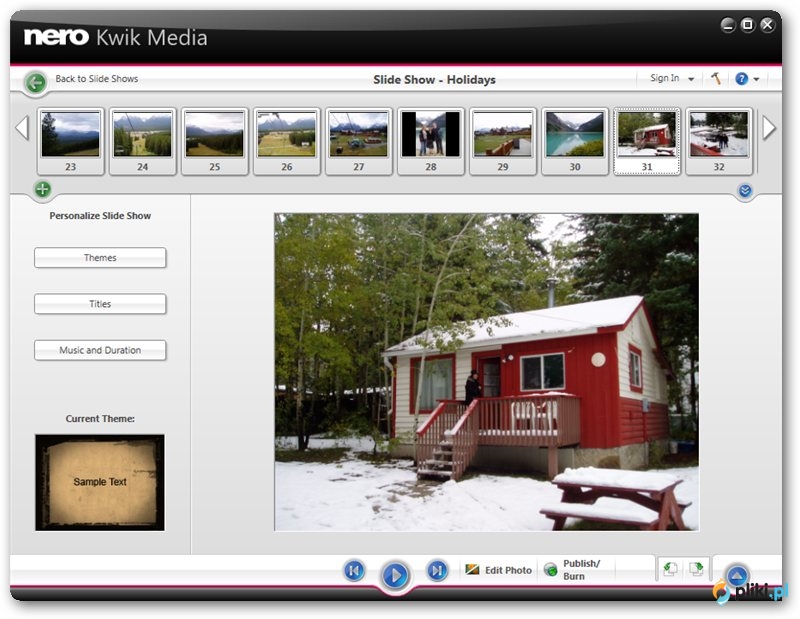Screen dimensions: 800x619
Task: Select slide thumbnail 30 of the lake
Action: (574, 141)
